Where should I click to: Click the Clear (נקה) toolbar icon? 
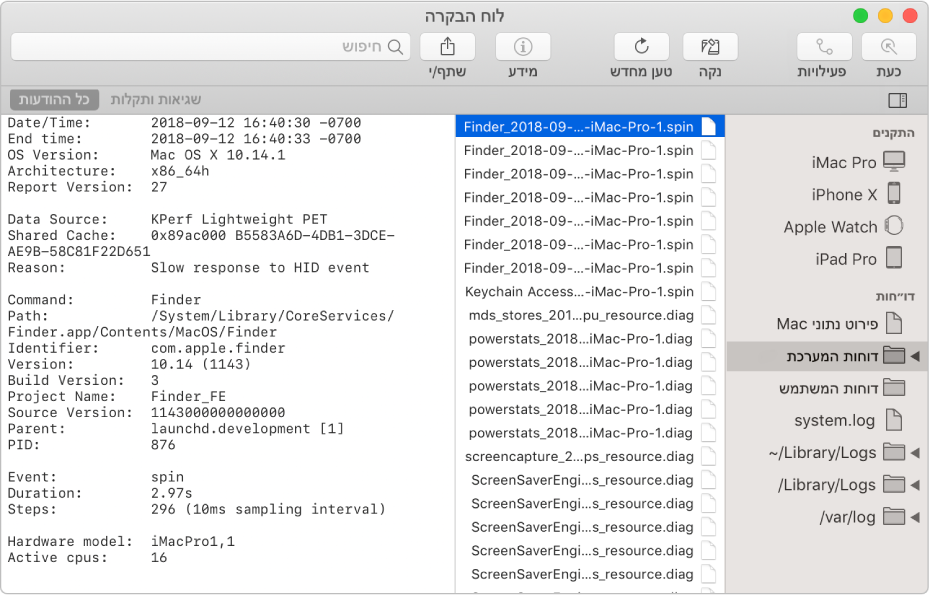point(710,47)
